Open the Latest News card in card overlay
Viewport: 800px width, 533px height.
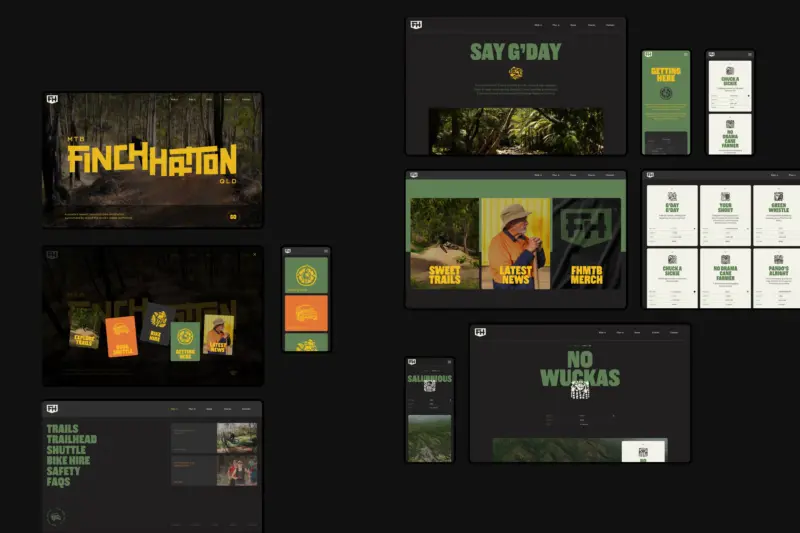tap(219, 335)
